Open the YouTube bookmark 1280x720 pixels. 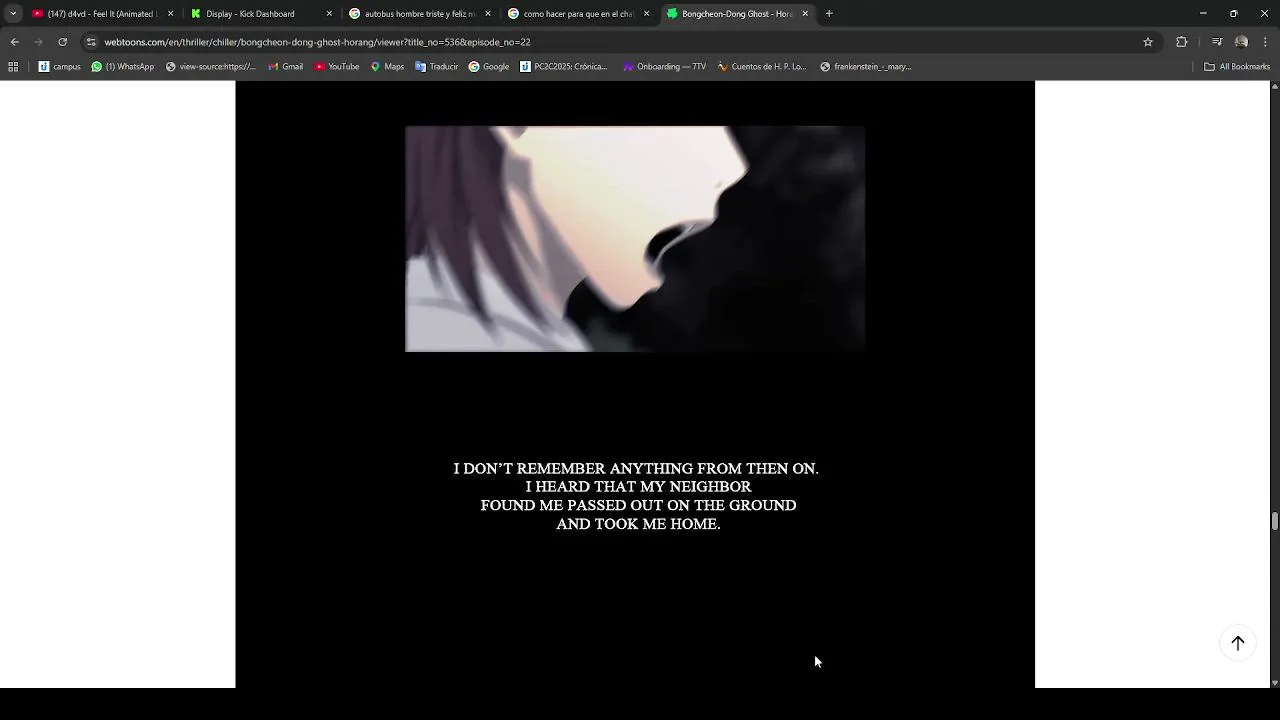[x=337, y=67]
